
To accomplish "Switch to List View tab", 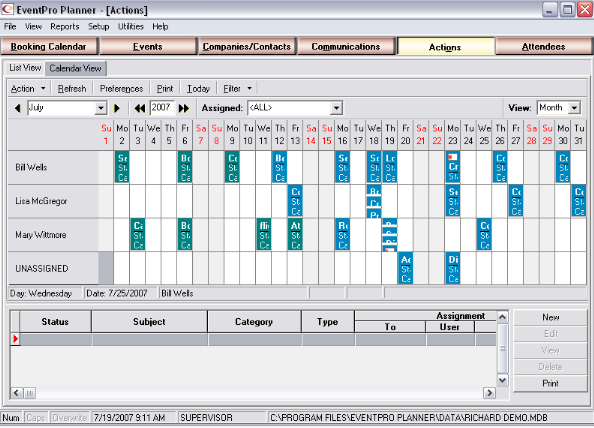I will coord(25,68).
